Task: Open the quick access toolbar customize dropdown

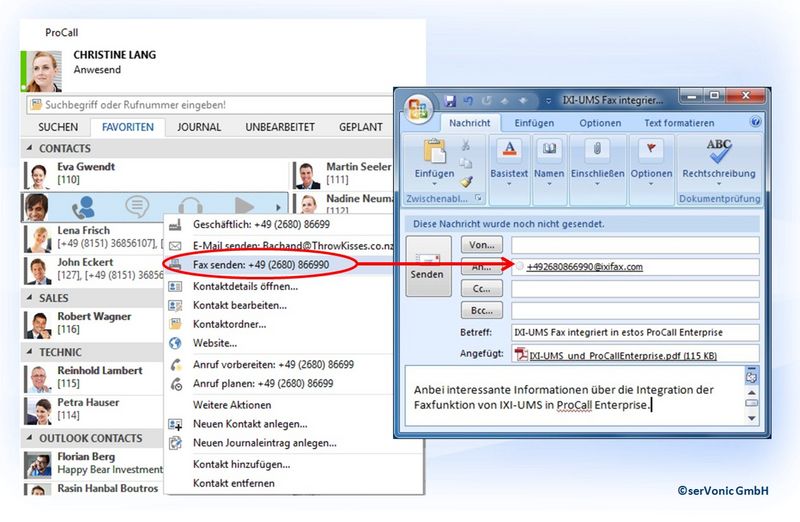Action: [x=548, y=101]
